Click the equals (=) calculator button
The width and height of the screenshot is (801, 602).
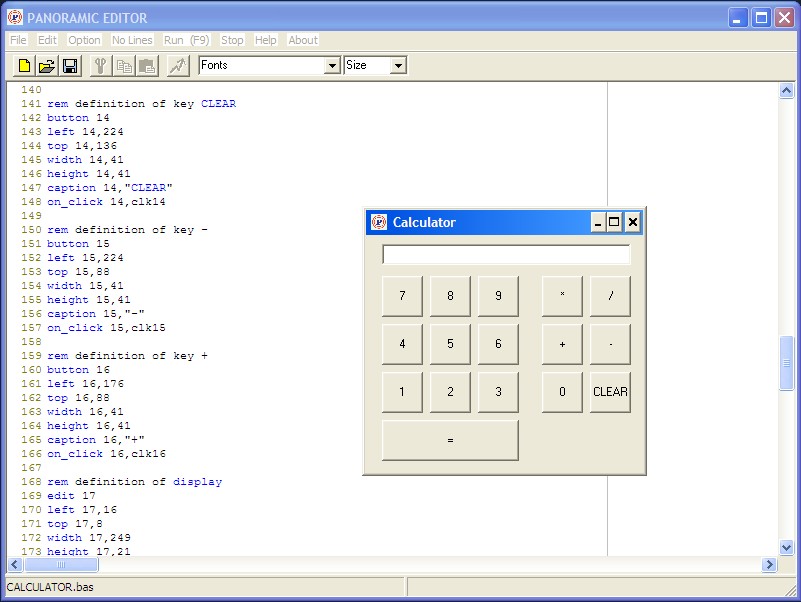450,440
